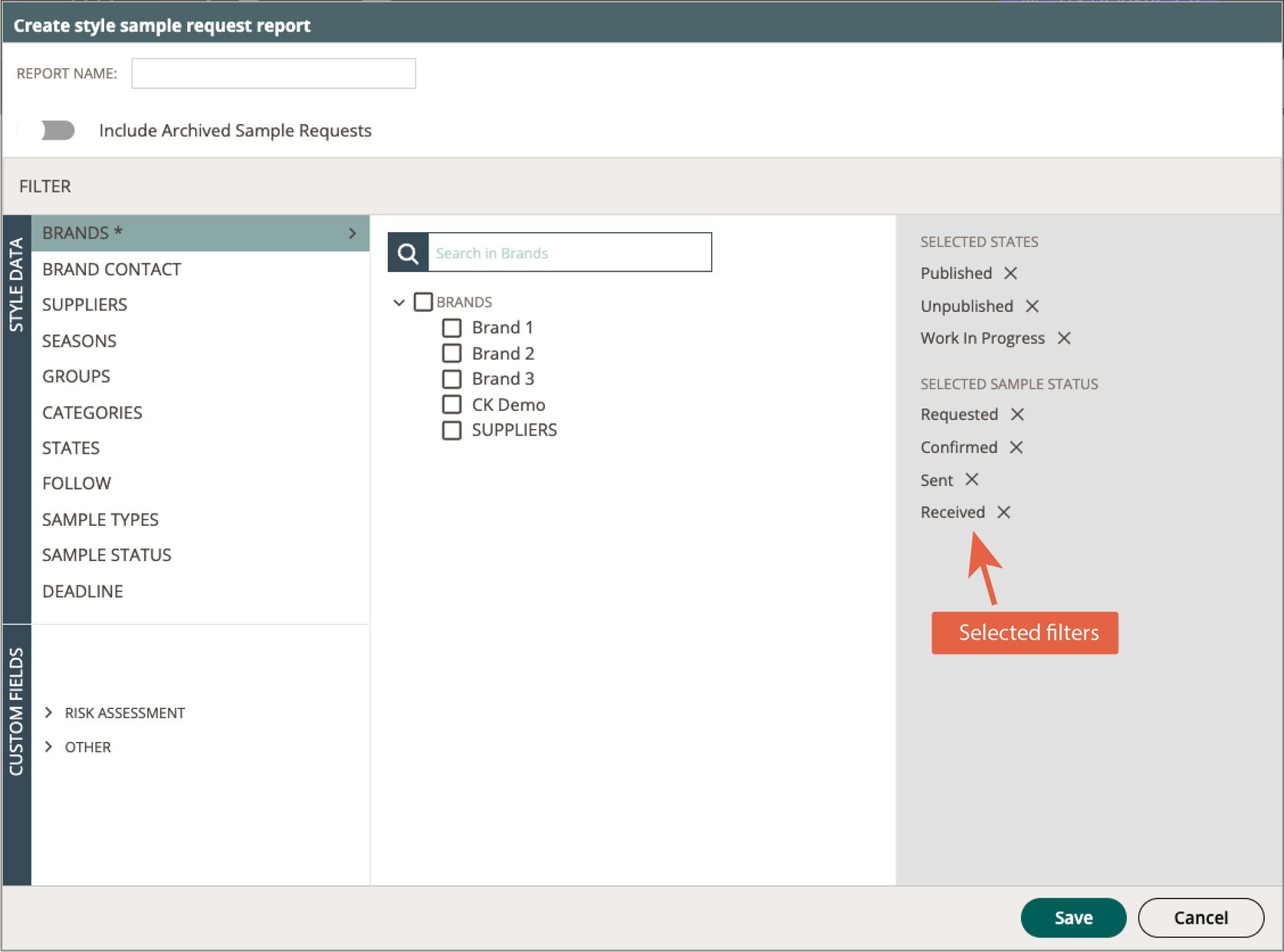This screenshot has width=1284, height=952.
Task: Check the CK Demo checkbox
Action: (452, 405)
